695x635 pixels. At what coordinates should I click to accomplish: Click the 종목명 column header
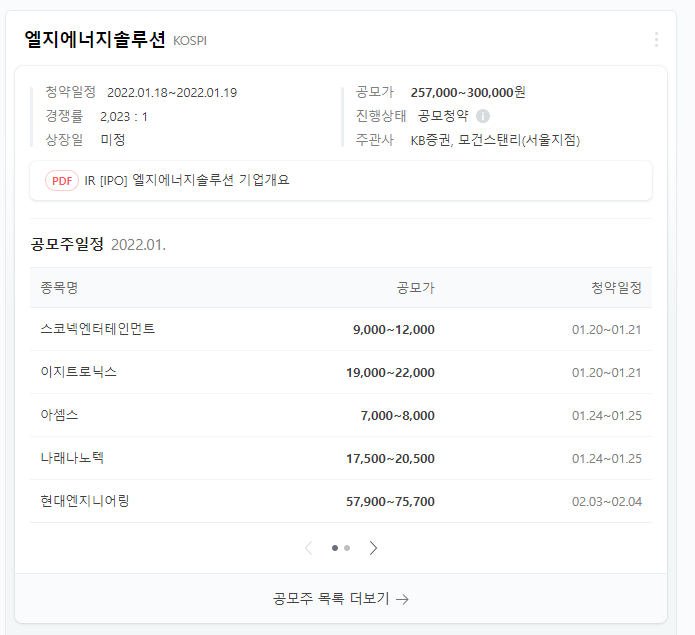click(x=59, y=288)
